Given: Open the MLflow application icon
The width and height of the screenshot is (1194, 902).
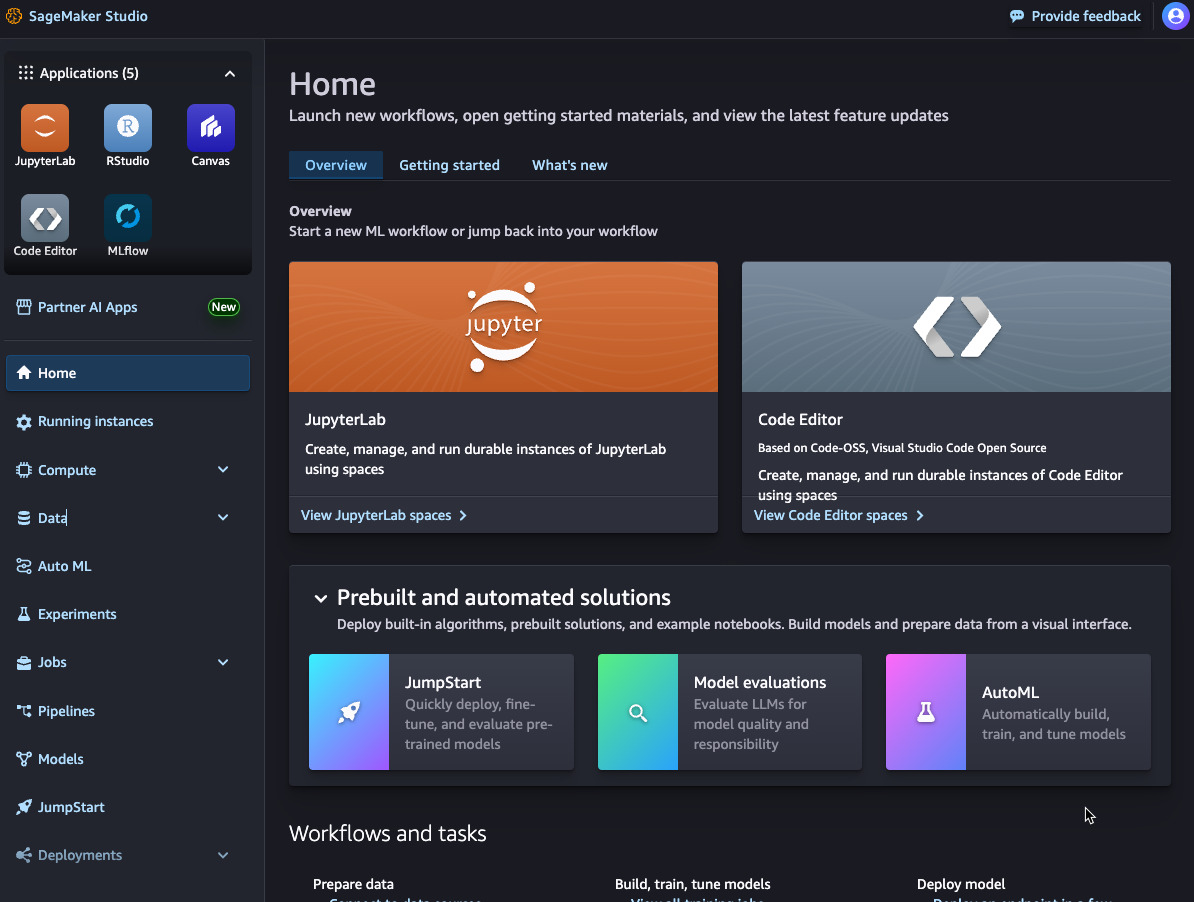Looking at the screenshot, I should coord(128,218).
